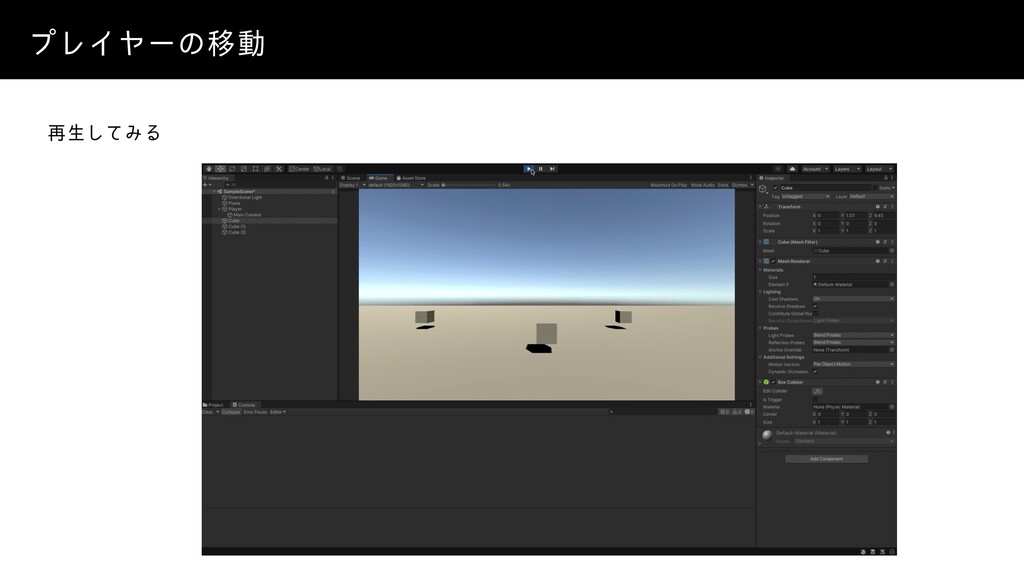Switch to the Scene tab

(x=351, y=178)
